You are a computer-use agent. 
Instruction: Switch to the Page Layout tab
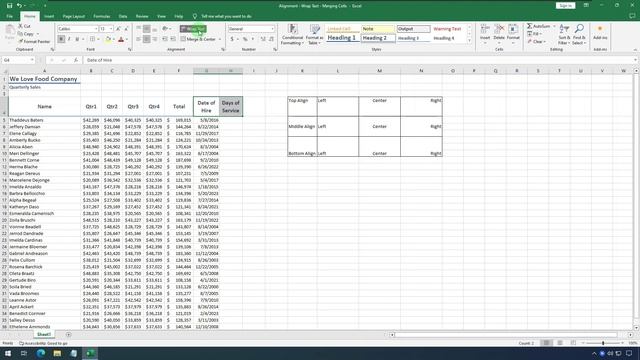[x=74, y=16]
